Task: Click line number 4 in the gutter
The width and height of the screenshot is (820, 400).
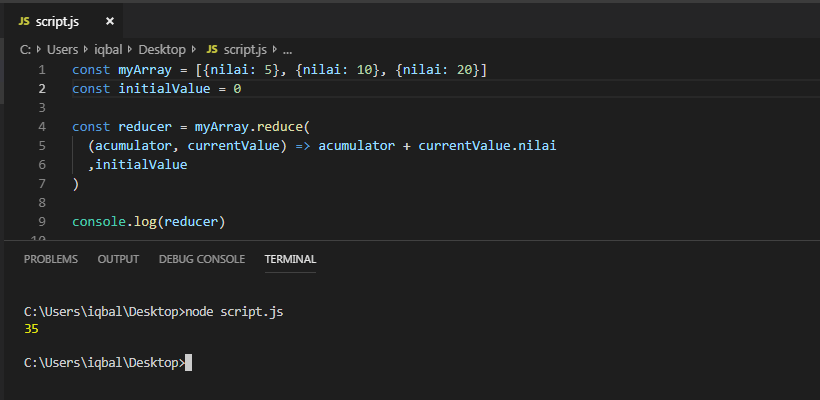Action: pyautogui.click(x=41, y=127)
